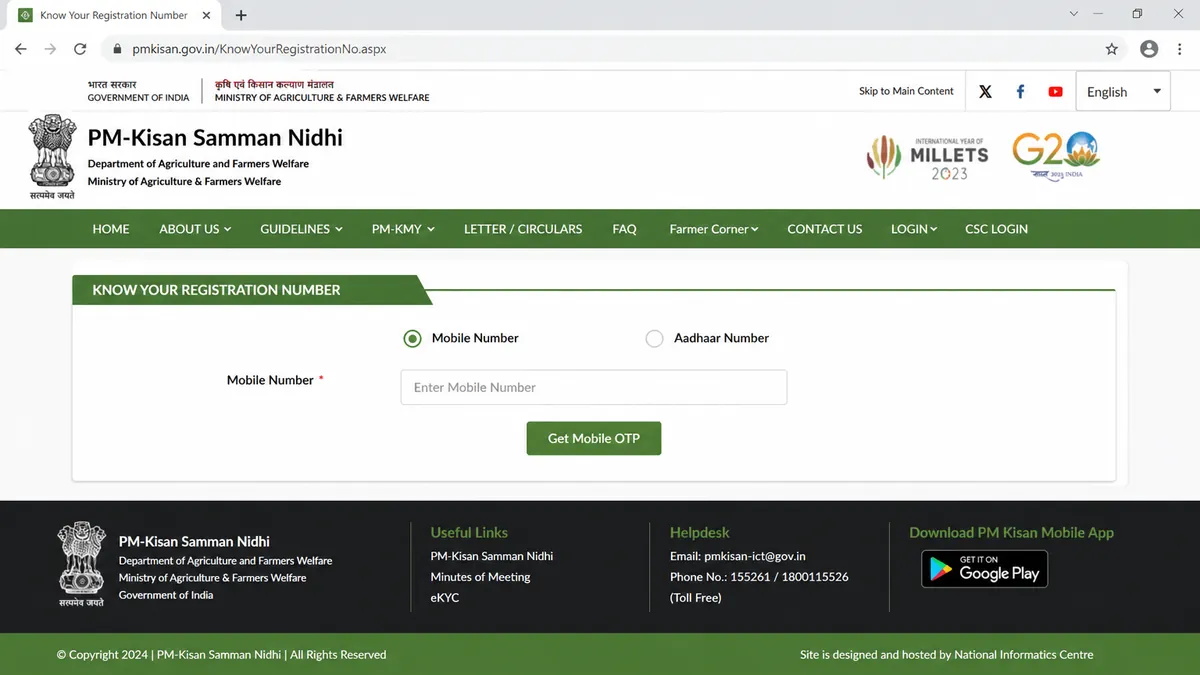
Task: Click the International Year of Millets logo
Action: (x=927, y=159)
